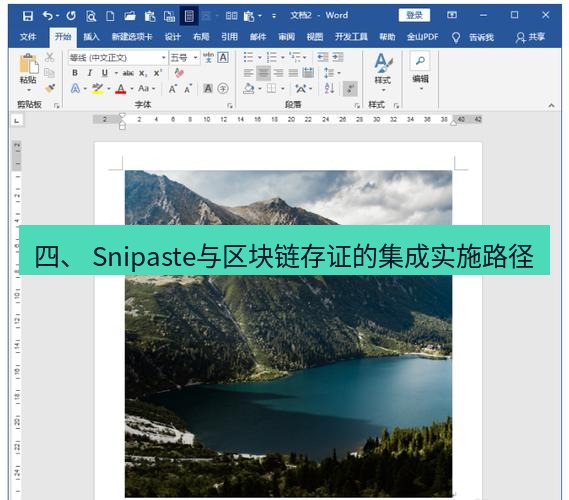
Task: Redo with the repeat arrow icon
Action: pyautogui.click(x=71, y=16)
